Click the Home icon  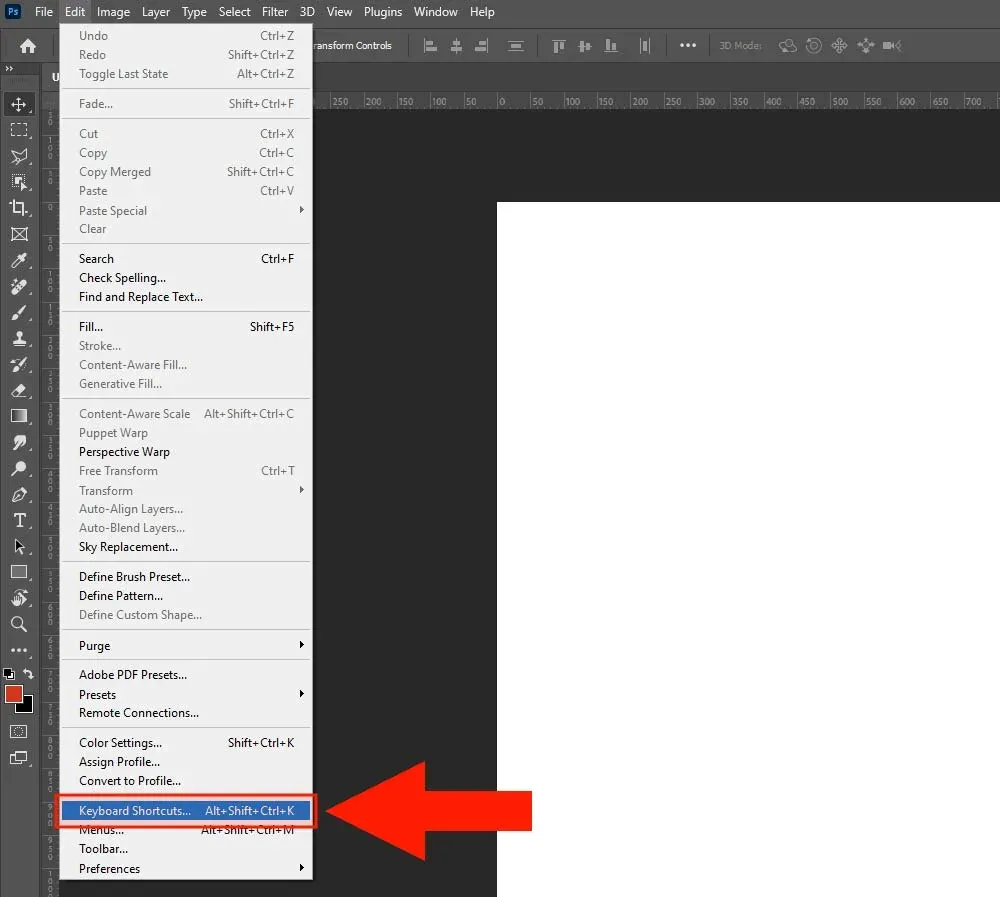pos(27,46)
